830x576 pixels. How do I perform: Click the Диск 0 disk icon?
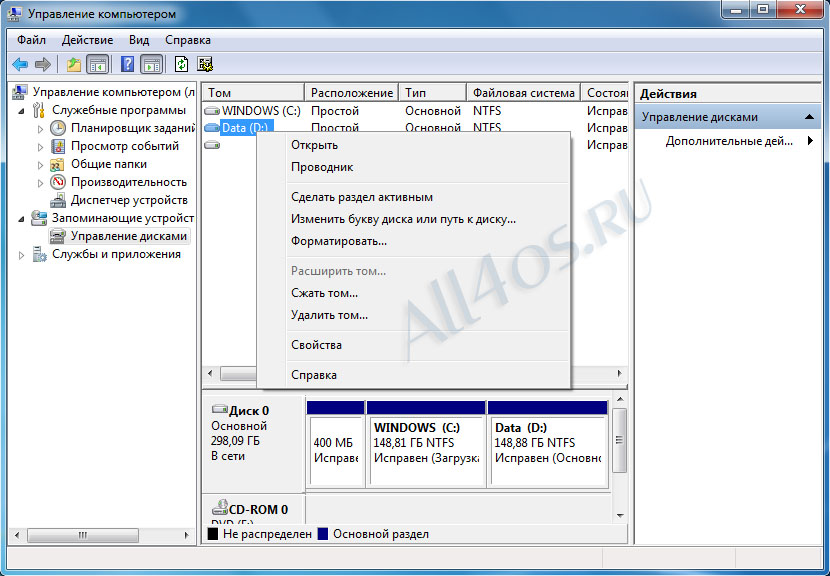[x=220, y=409]
